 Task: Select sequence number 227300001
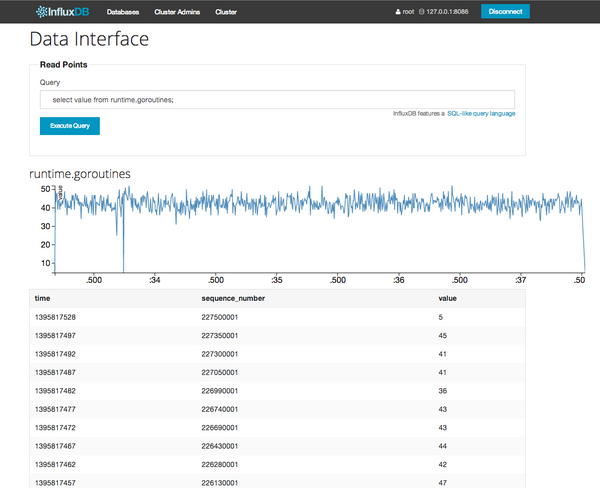click(x=220, y=354)
